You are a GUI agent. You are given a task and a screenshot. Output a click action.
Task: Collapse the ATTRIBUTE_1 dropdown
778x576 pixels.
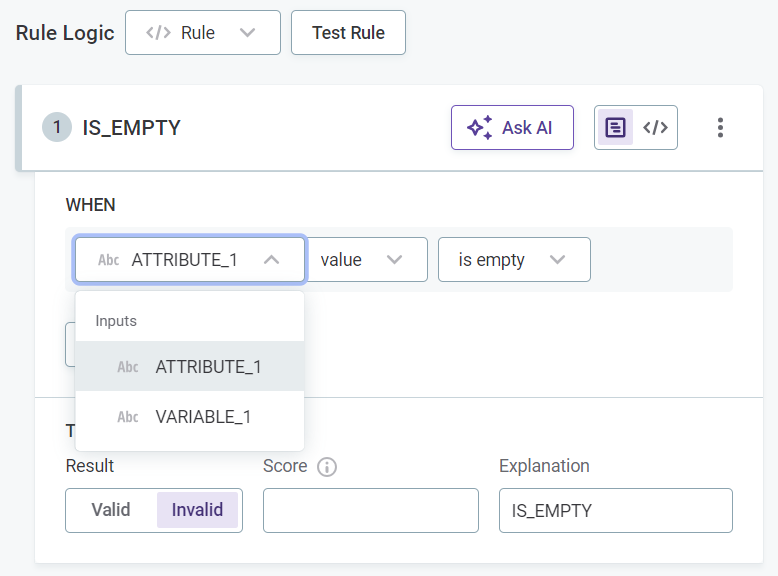coord(270,260)
